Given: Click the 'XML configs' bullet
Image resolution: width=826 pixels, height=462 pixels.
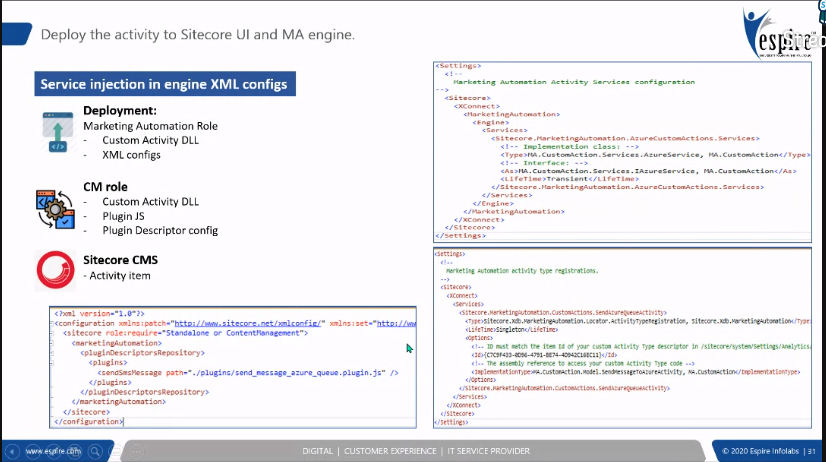Looking at the screenshot, I should 131,155.
